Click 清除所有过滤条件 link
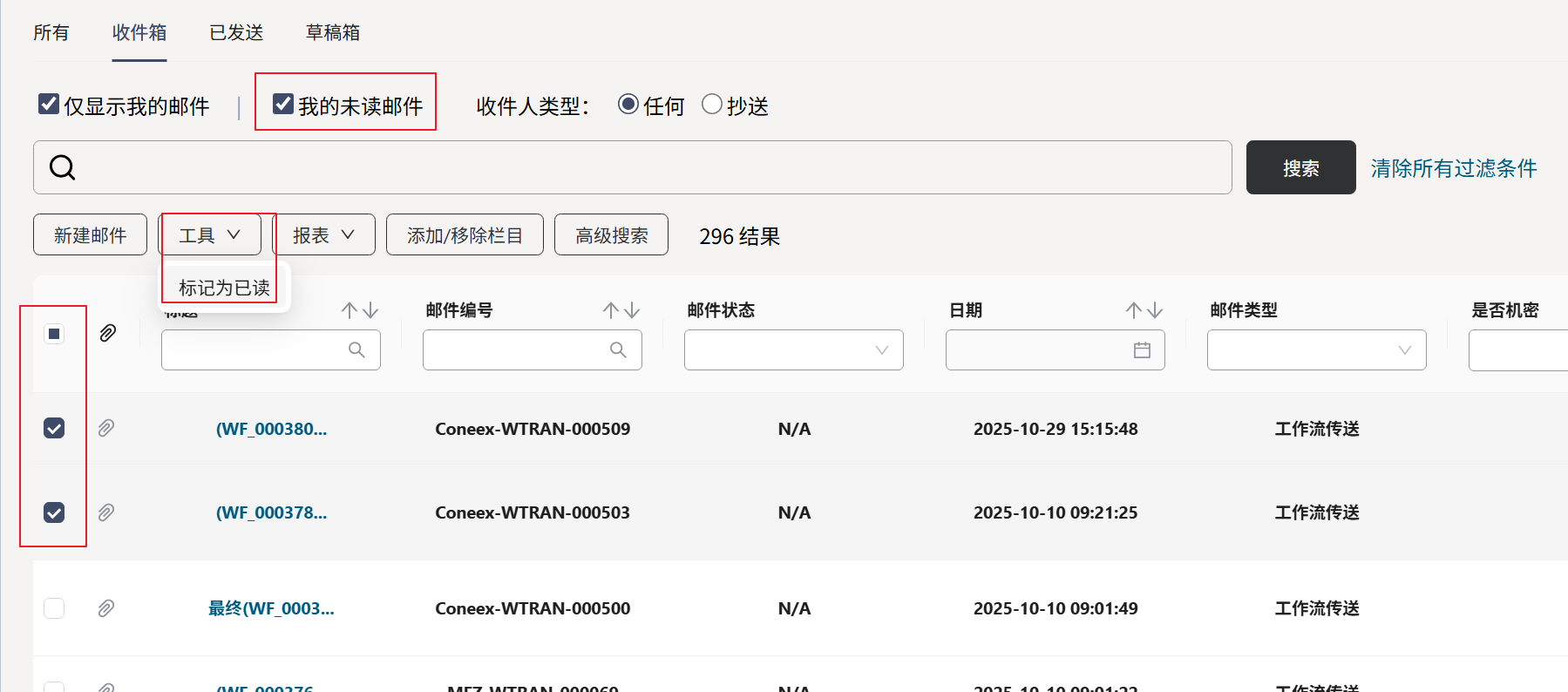Image resolution: width=1568 pixels, height=692 pixels. (1453, 168)
